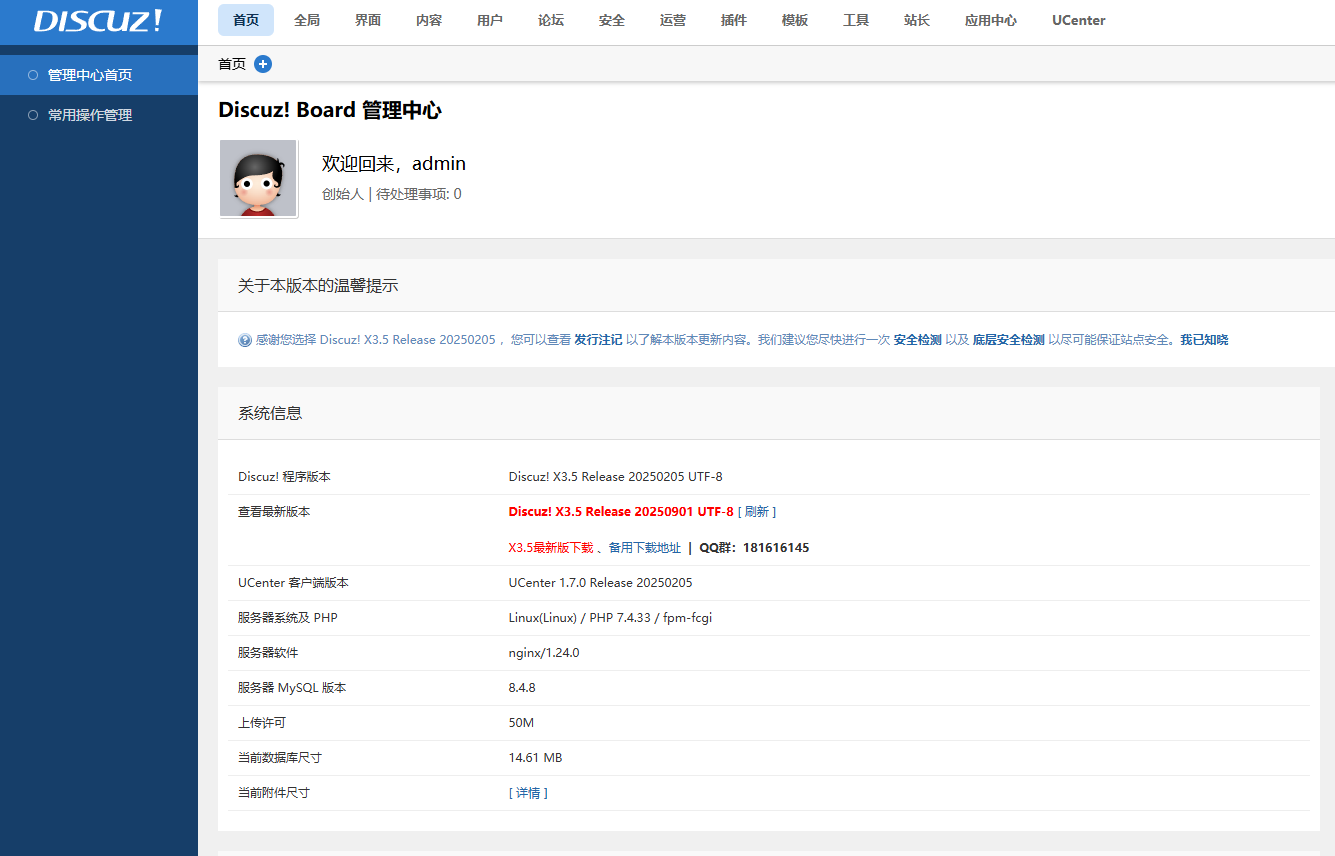Viewport: 1335px width, 856px height.
Task: Click the 服务器软件 row label
Action: coord(268,653)
